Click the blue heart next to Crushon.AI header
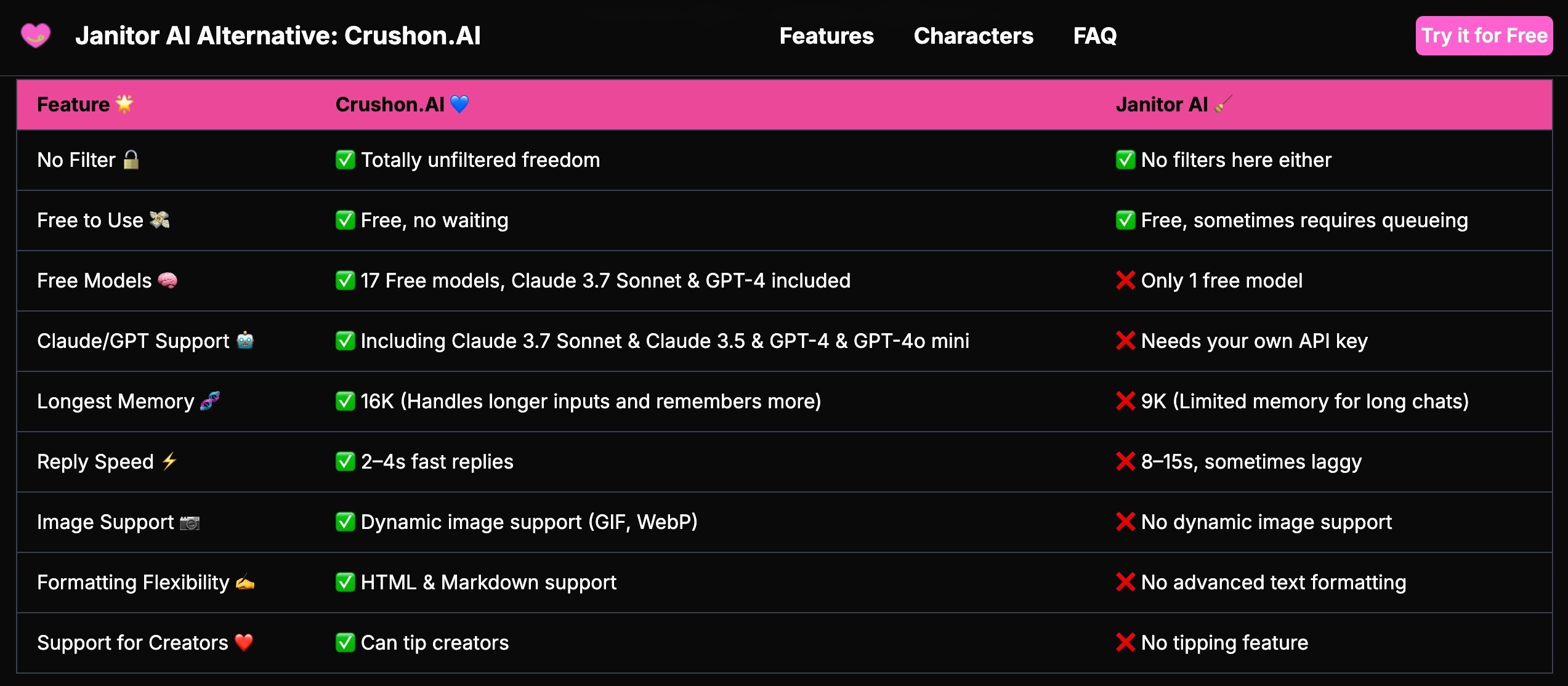The width and height of the screenshot is (1568, 686). [x=459, y=105]
